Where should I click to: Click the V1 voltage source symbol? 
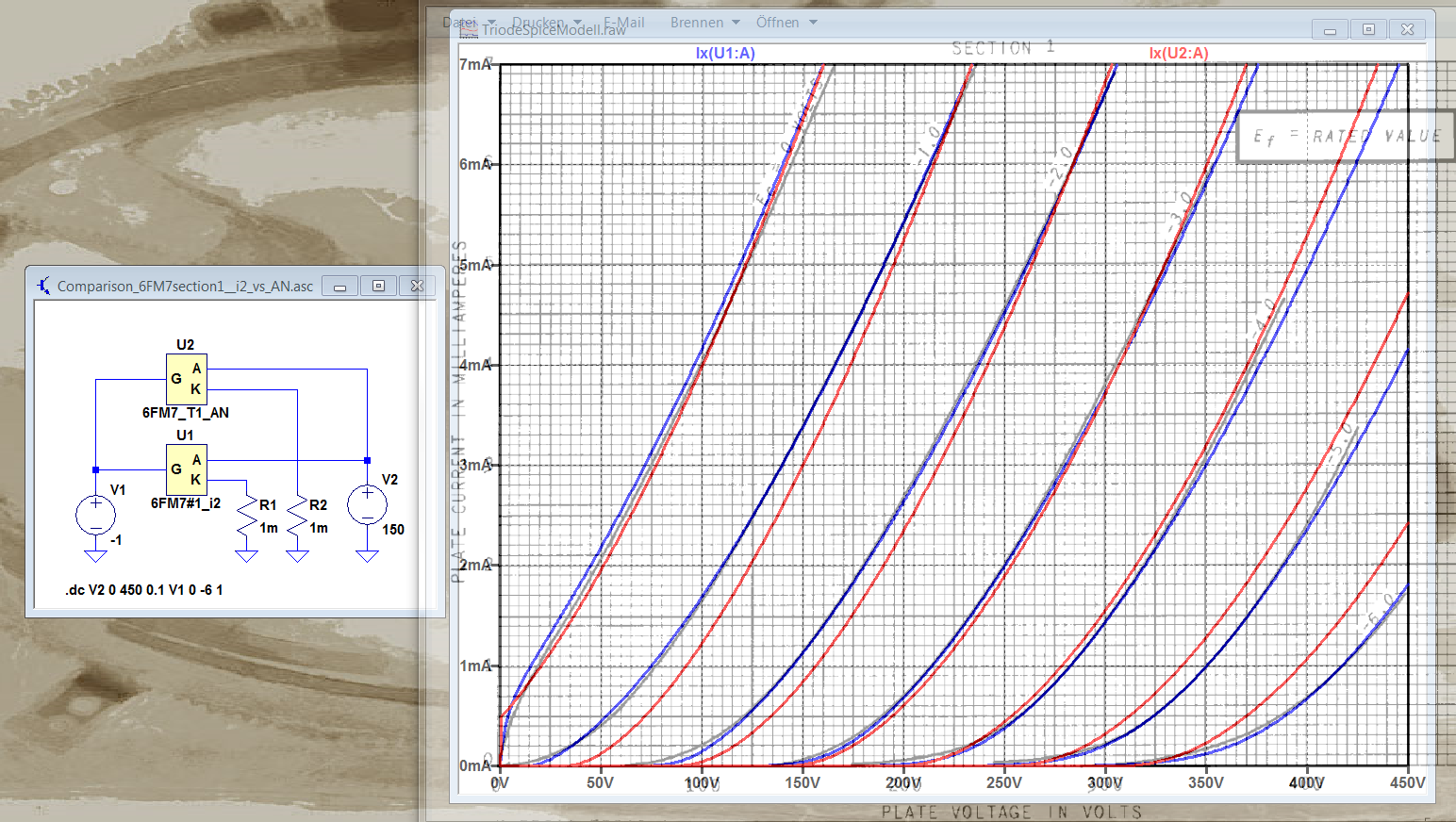tap(95, 515)
